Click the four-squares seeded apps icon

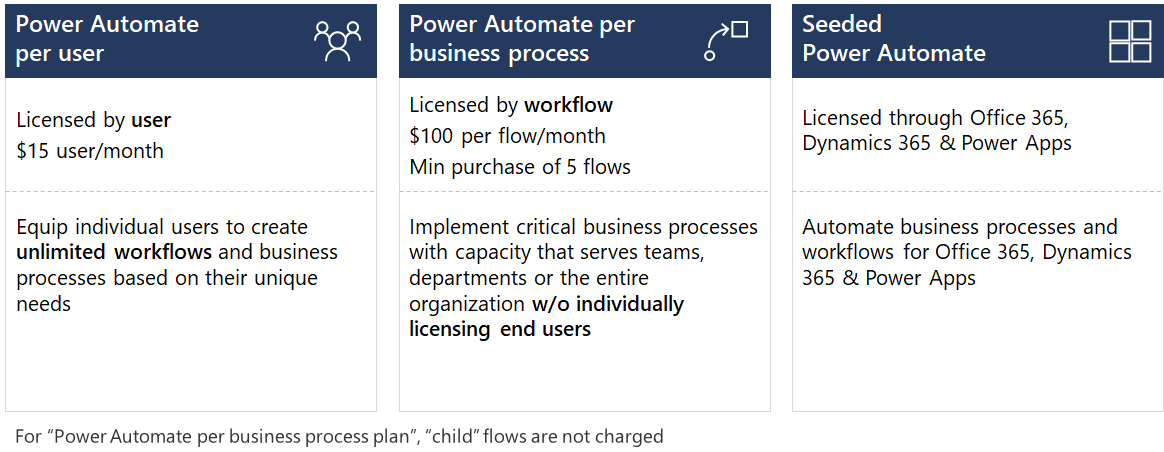coord(1130,41)
